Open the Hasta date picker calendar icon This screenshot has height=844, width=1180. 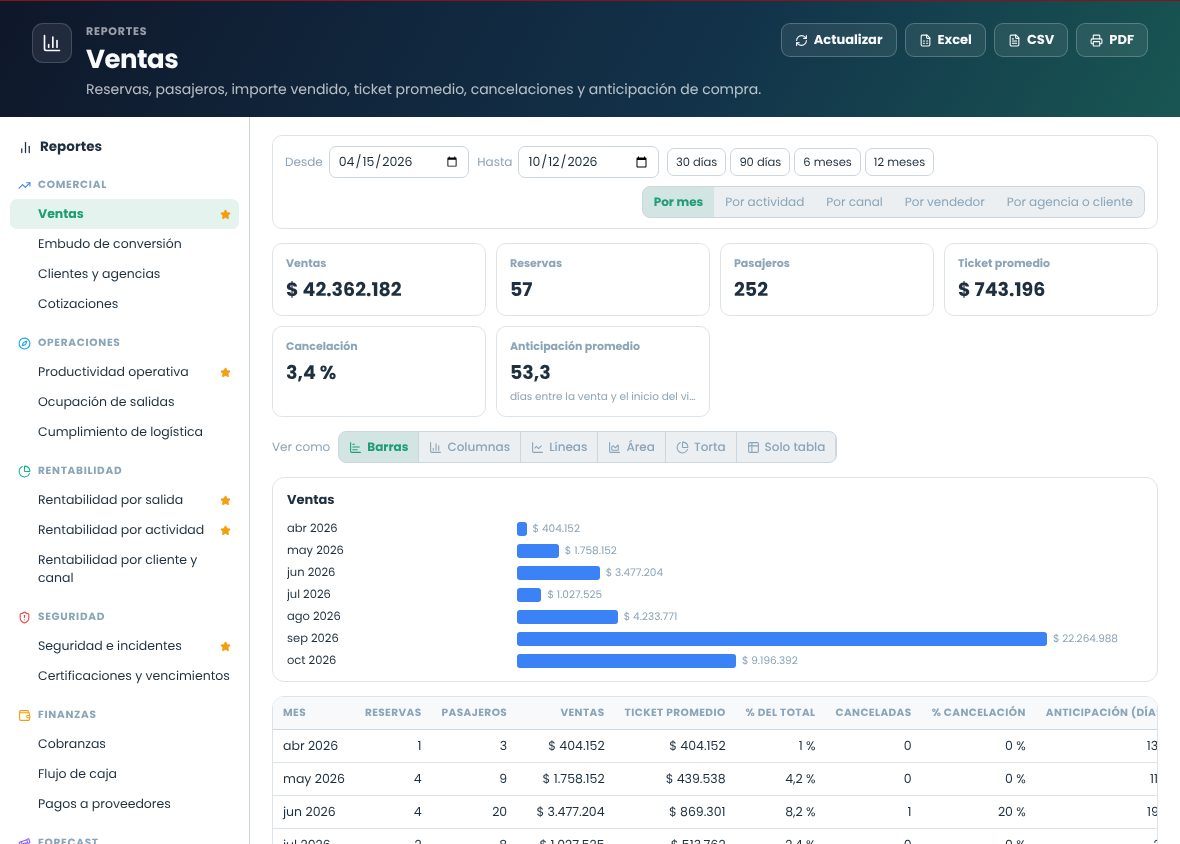pyautogui.click(x=641, y=162)
